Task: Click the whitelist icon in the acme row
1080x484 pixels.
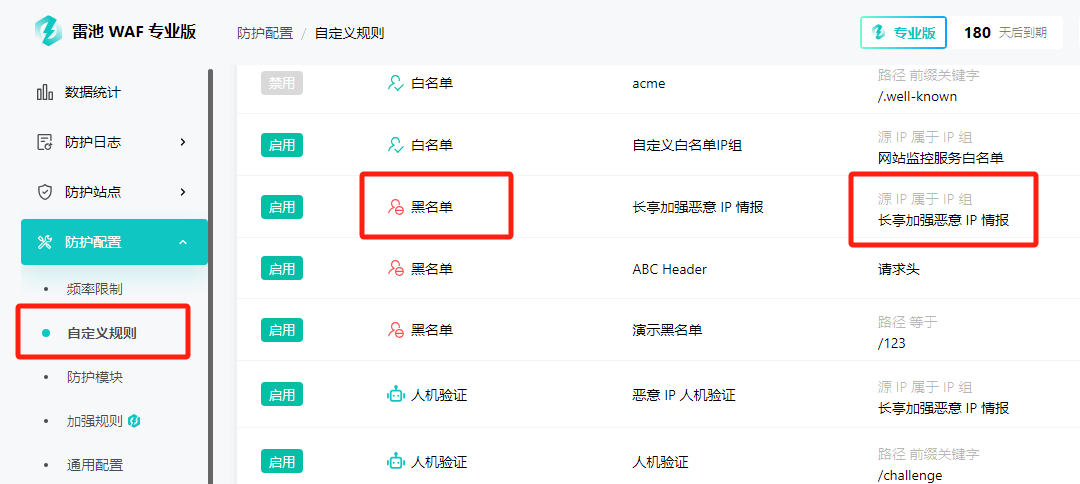Action: 395,83
